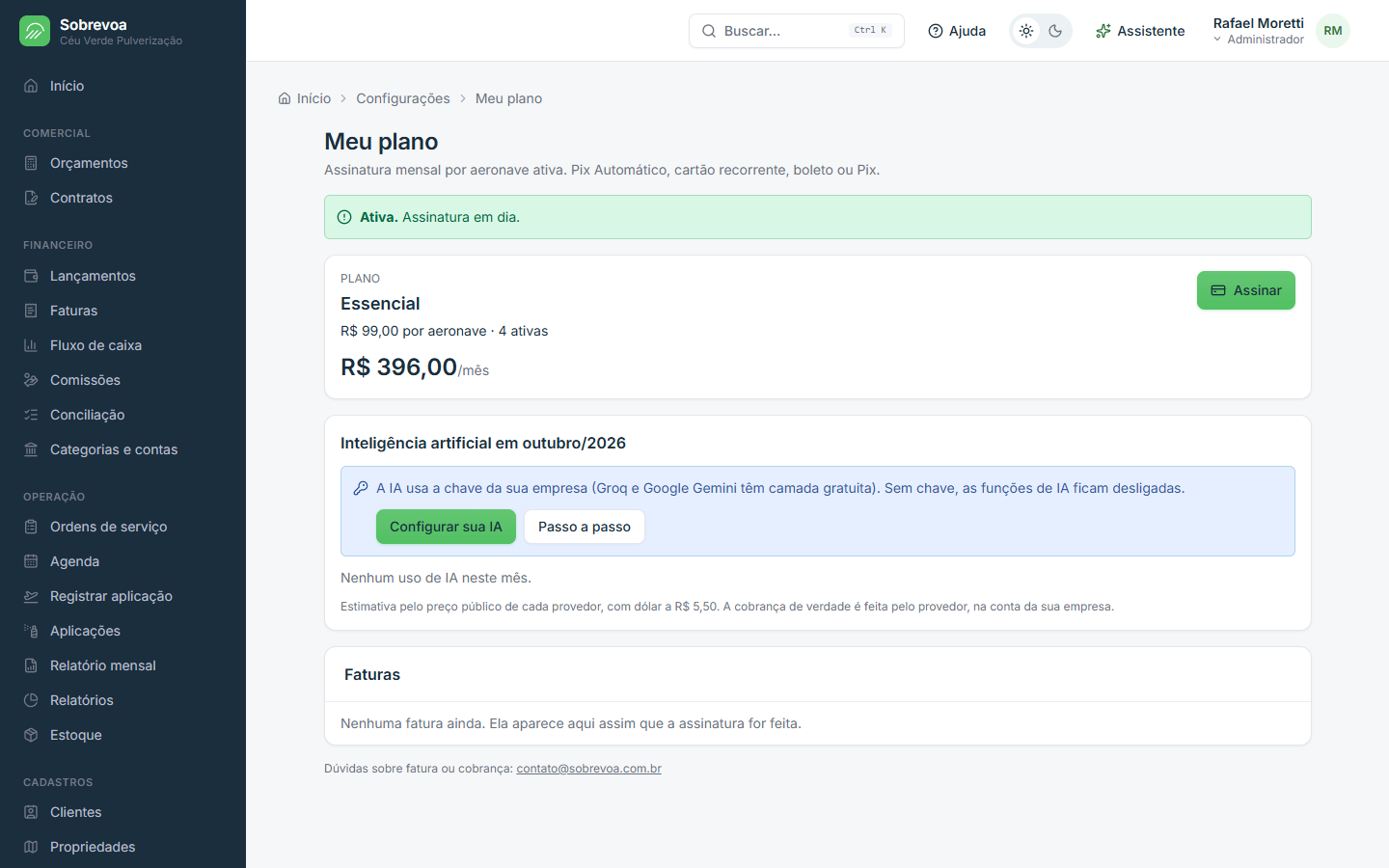Open the Orçamentos sidebar icon
1389x868 pixels.
coord(31,163)
